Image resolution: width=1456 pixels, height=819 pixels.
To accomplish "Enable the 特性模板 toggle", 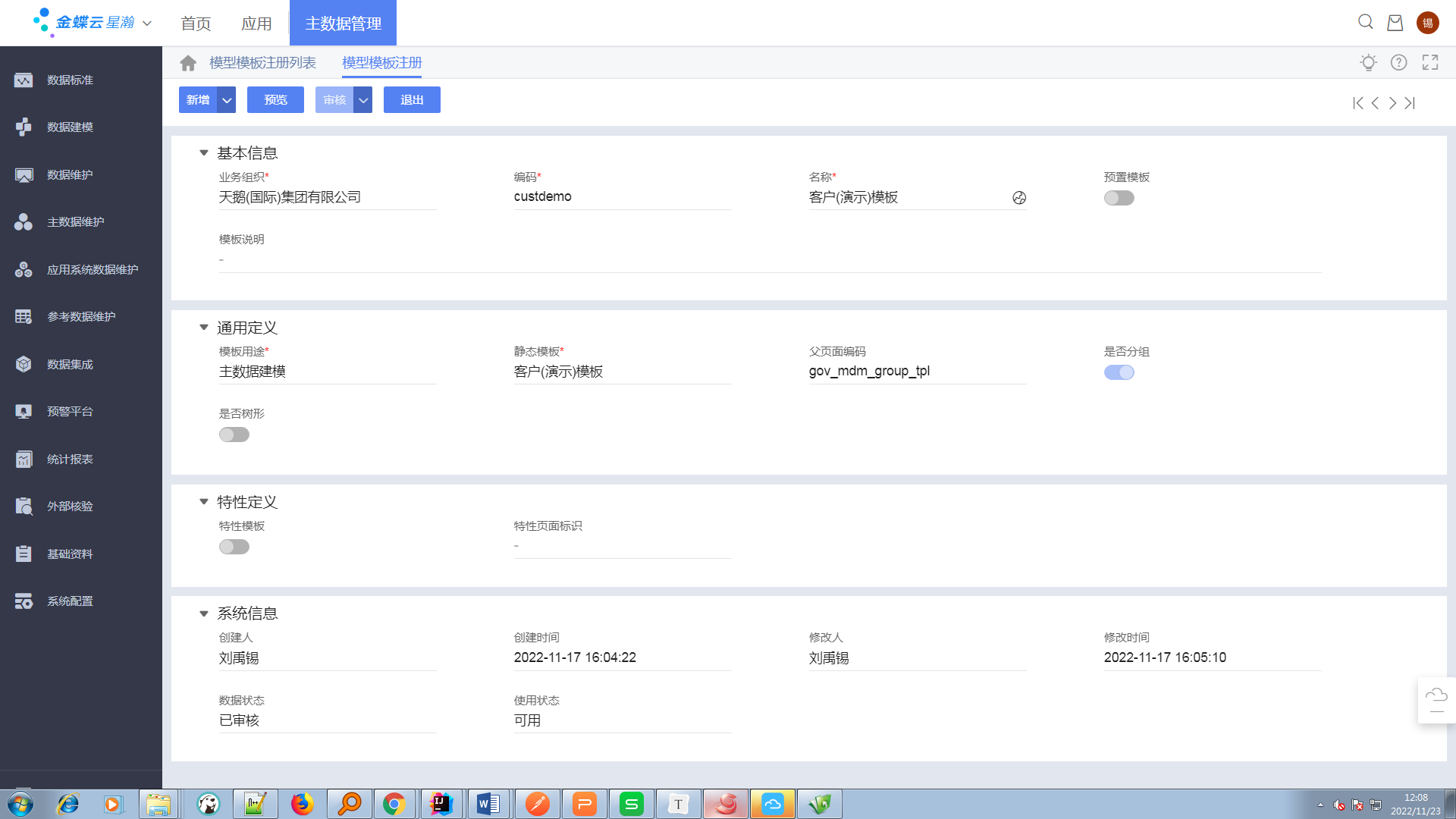I will [234, 547].
